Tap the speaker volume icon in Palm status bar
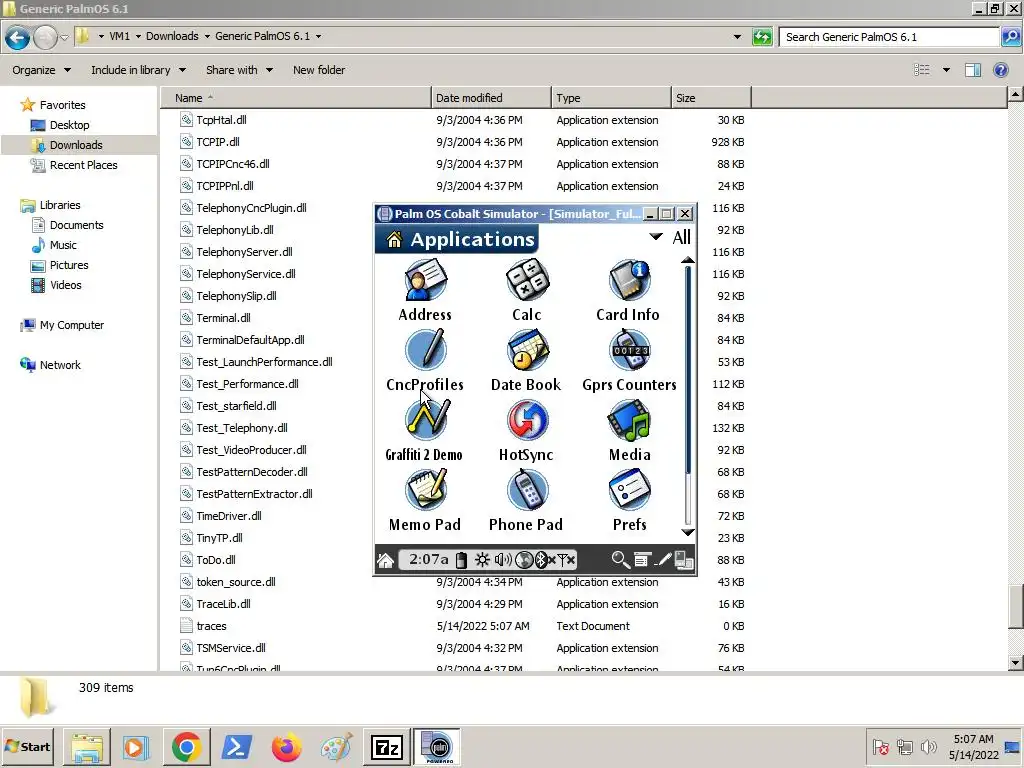Screen dimensions: 1024x768 pyautogui.click(x=503, y=560)
